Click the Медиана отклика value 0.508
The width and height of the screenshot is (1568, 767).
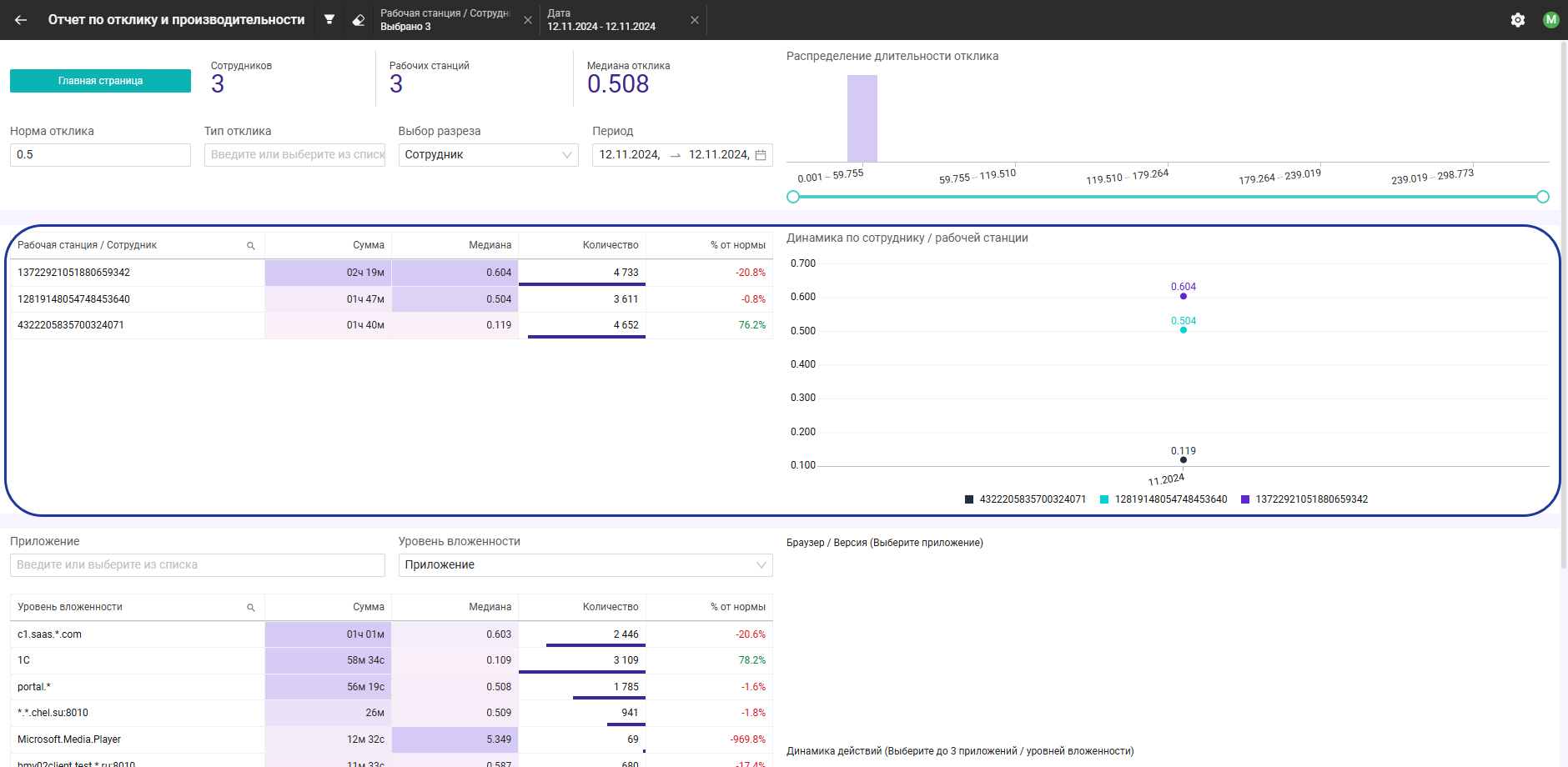(x=618, y=84)
